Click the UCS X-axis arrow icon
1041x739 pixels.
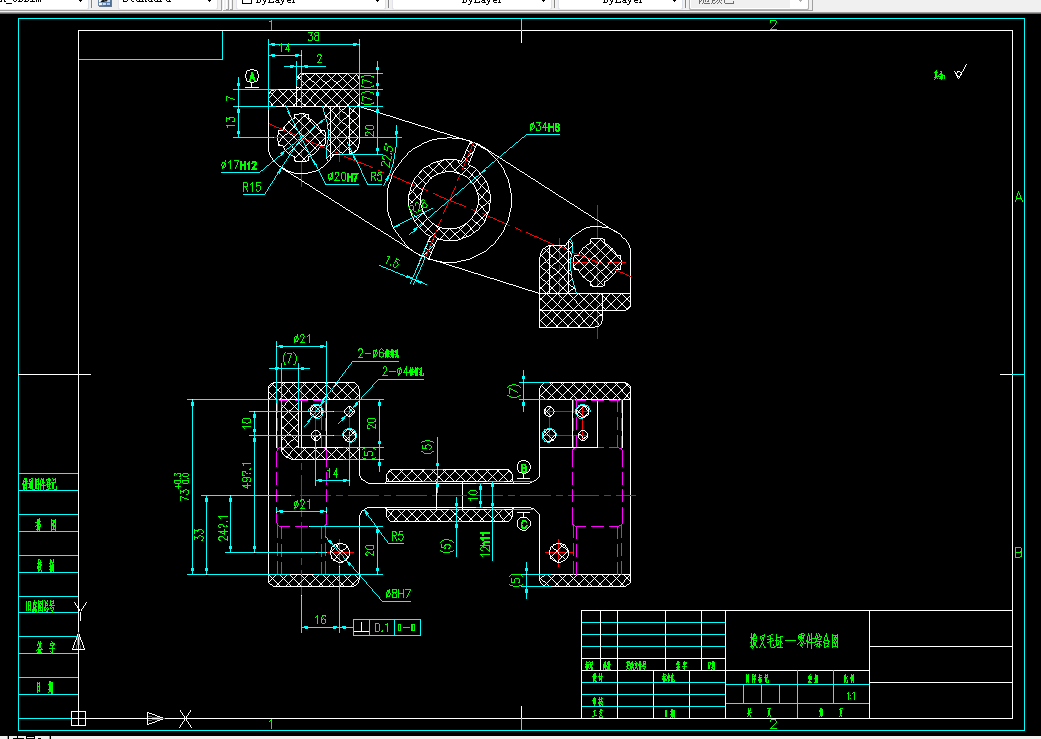[155, 718]
